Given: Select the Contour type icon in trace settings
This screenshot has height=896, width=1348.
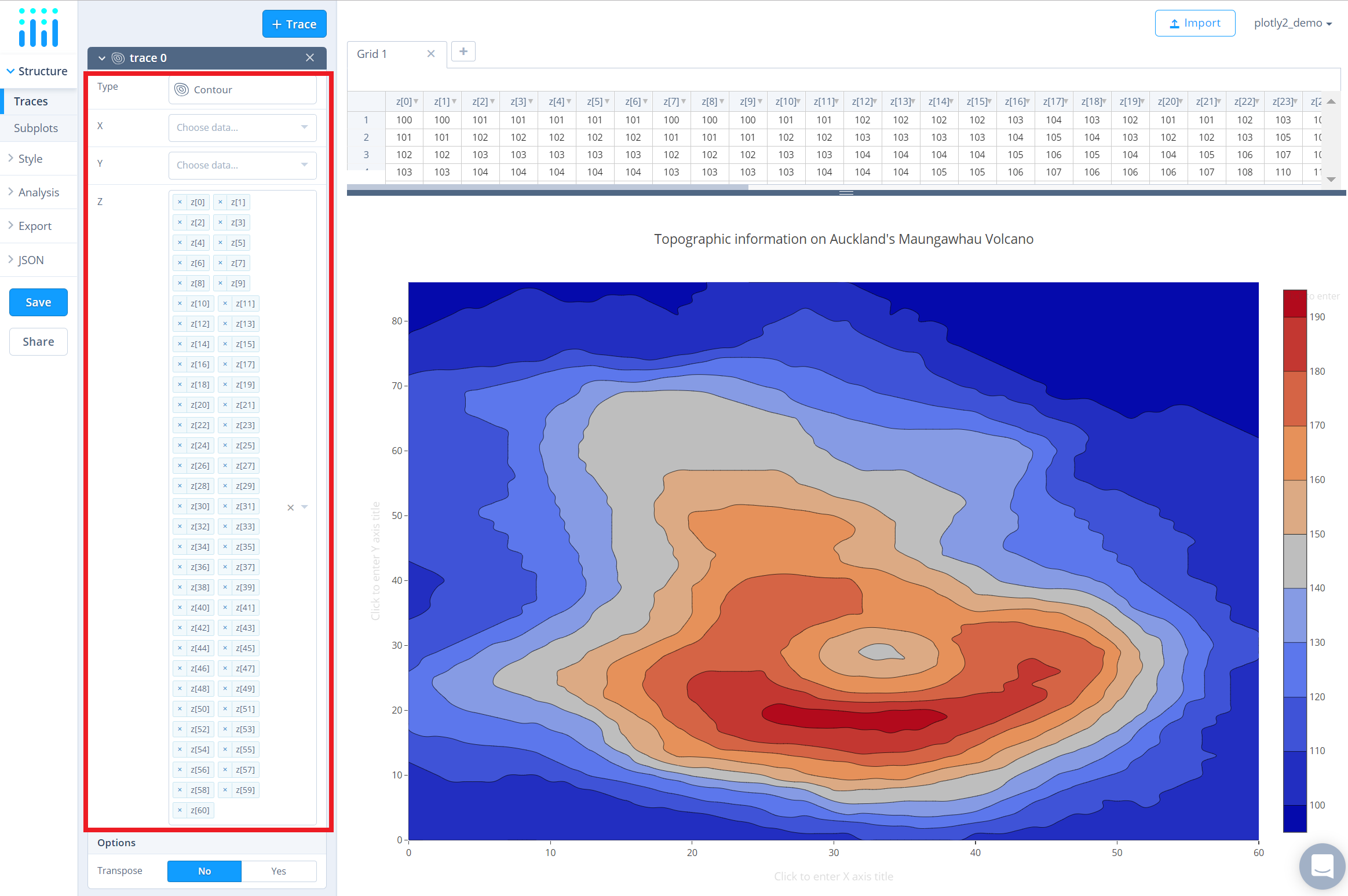Looking at the screenshot, I should tap(181, 89).
